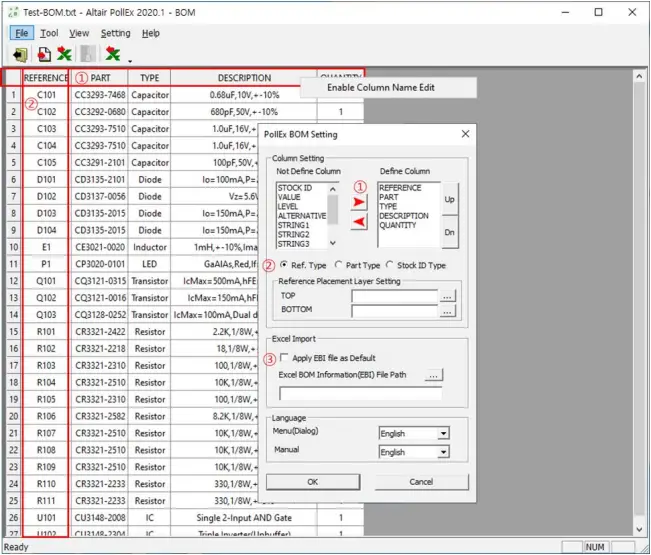Enable Apply EBI file as Default checkbox
The width and height of the screenshot is (651, 555).
pyautogui.click(x=285, y=358)
